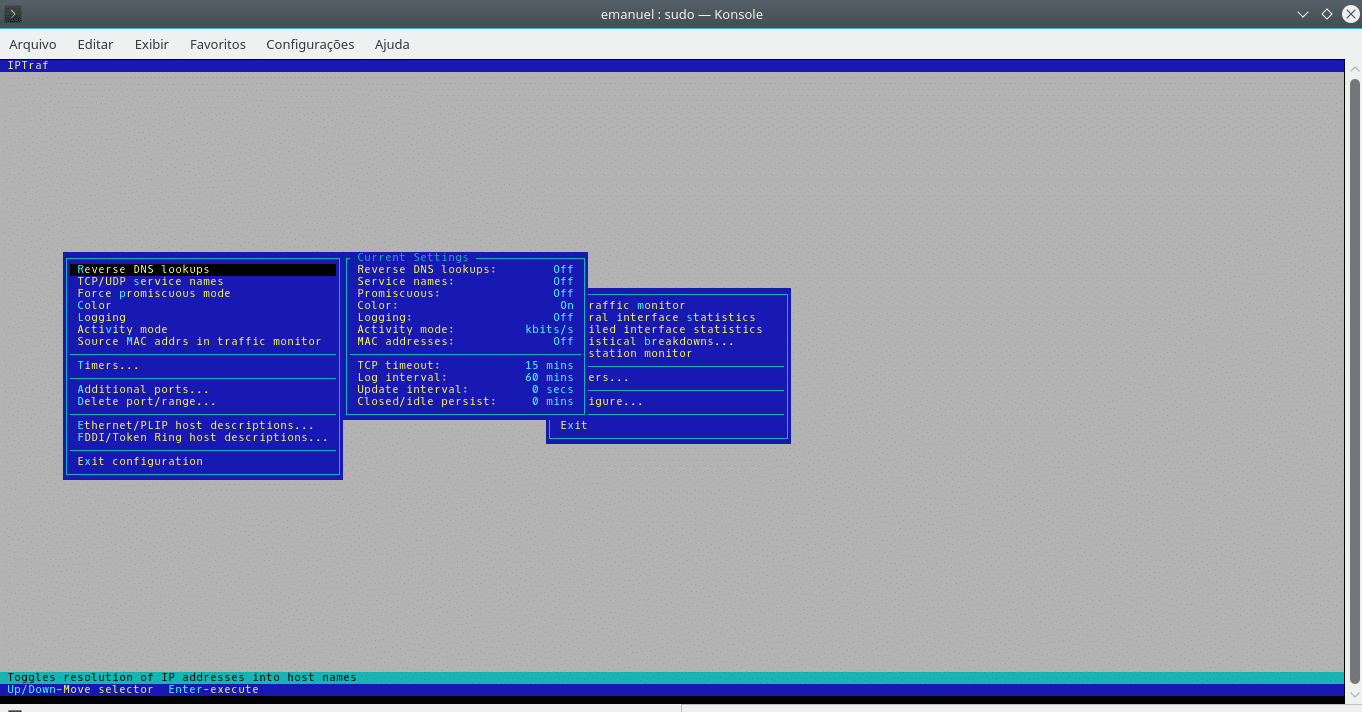Image resolution: width=1362 pixels, height=712 pixels.
Task: Select General interface statistics item
Action: pyautogui.click(x=672, y=317)
